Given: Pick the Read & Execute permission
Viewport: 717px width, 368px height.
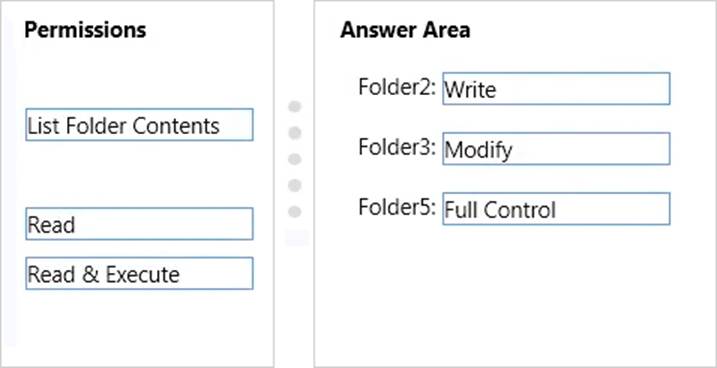Looking at the screenshot, I should point(139,273).
